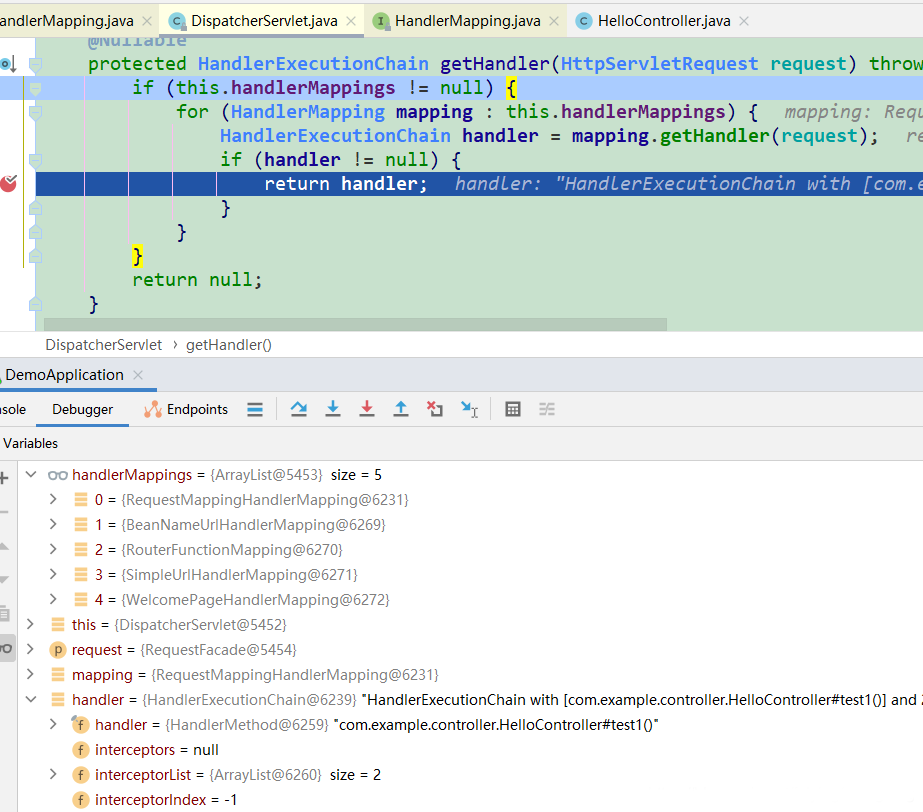Viewport: 923px width, 812px height.
Task: Click the Variables panel header
Action: (x=31, y=443)
